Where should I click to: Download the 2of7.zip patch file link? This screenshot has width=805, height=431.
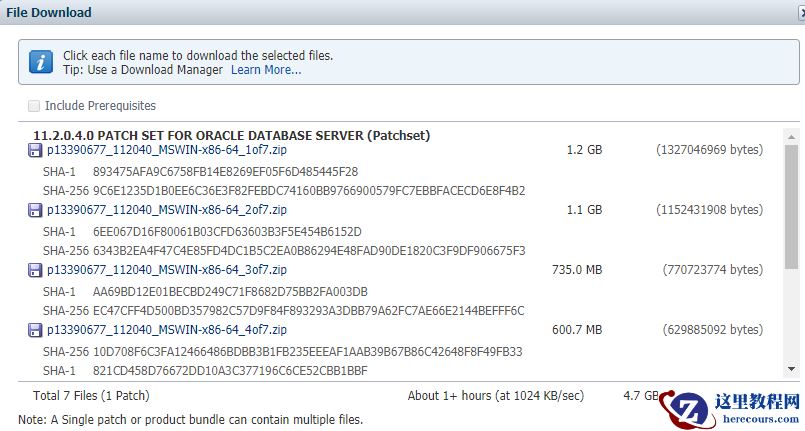tap(167, 210)
